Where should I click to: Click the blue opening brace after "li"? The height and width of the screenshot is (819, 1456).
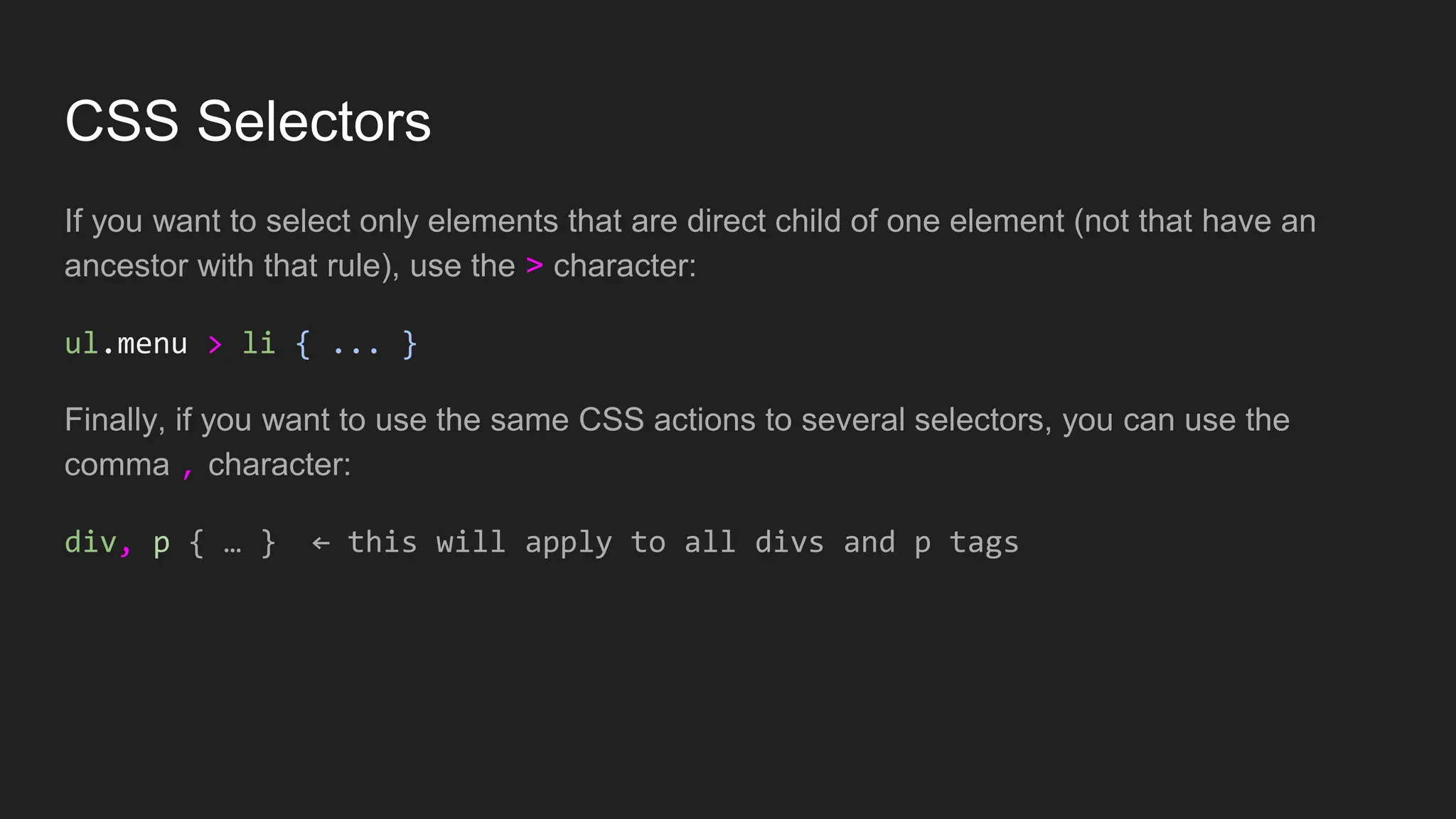click(303, 345)
